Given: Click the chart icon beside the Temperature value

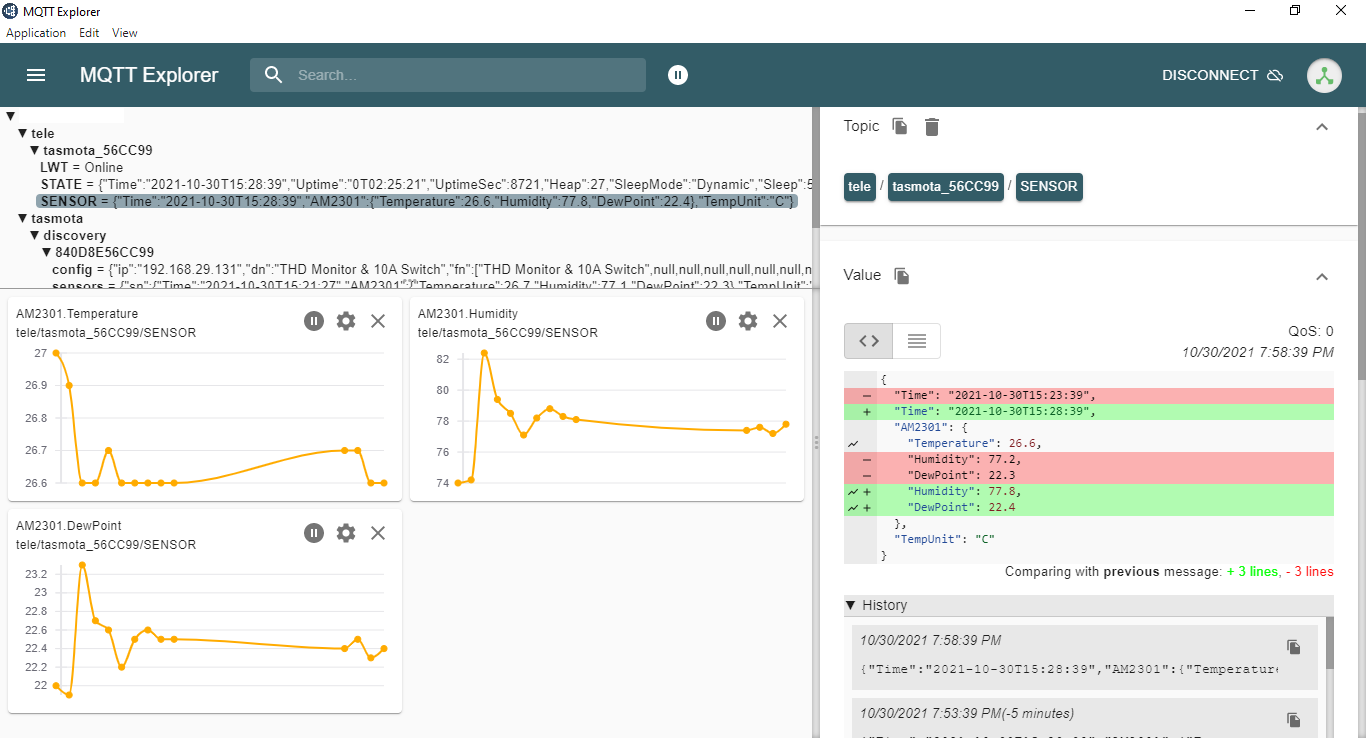Looking at the screenshot, I should tap(853, 443).
